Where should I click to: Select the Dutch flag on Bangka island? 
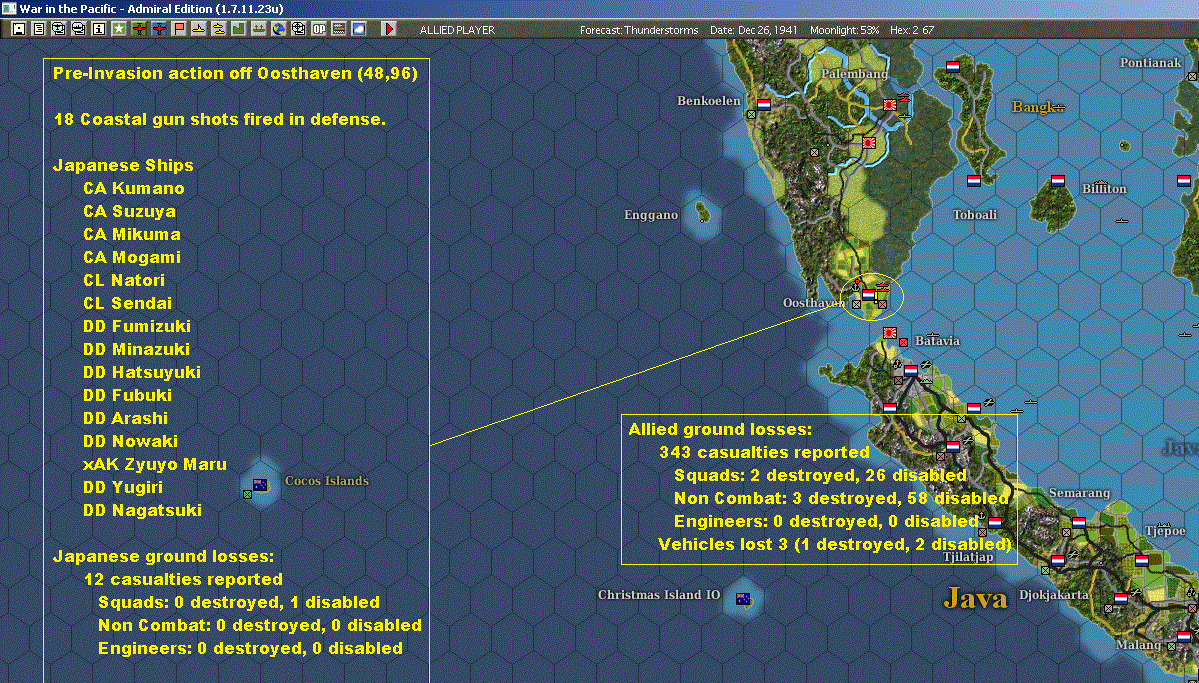953,67
